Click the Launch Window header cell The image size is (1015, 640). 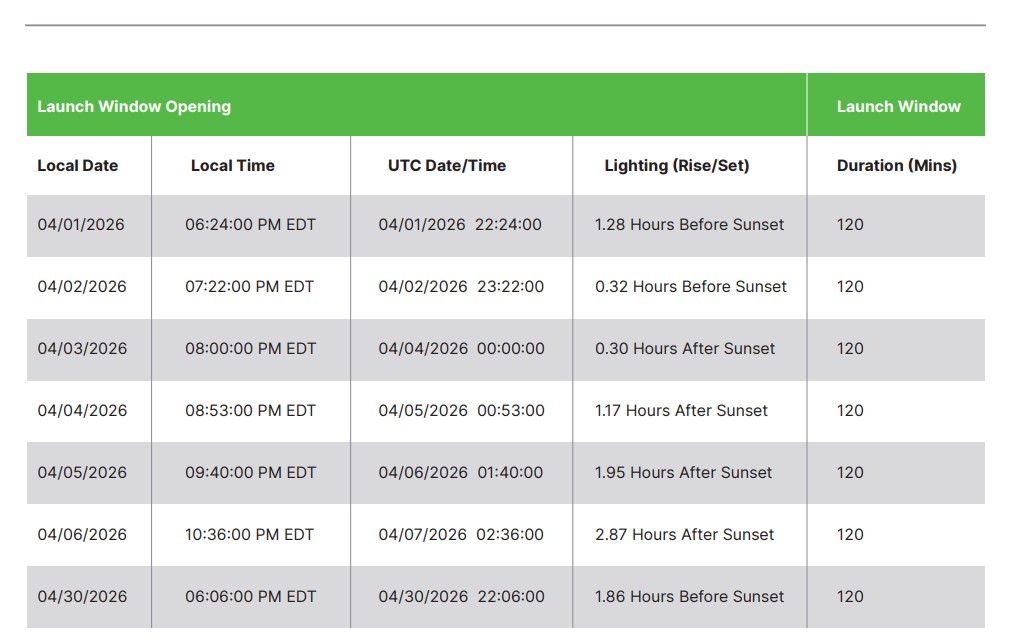click(x=898, y=106)
